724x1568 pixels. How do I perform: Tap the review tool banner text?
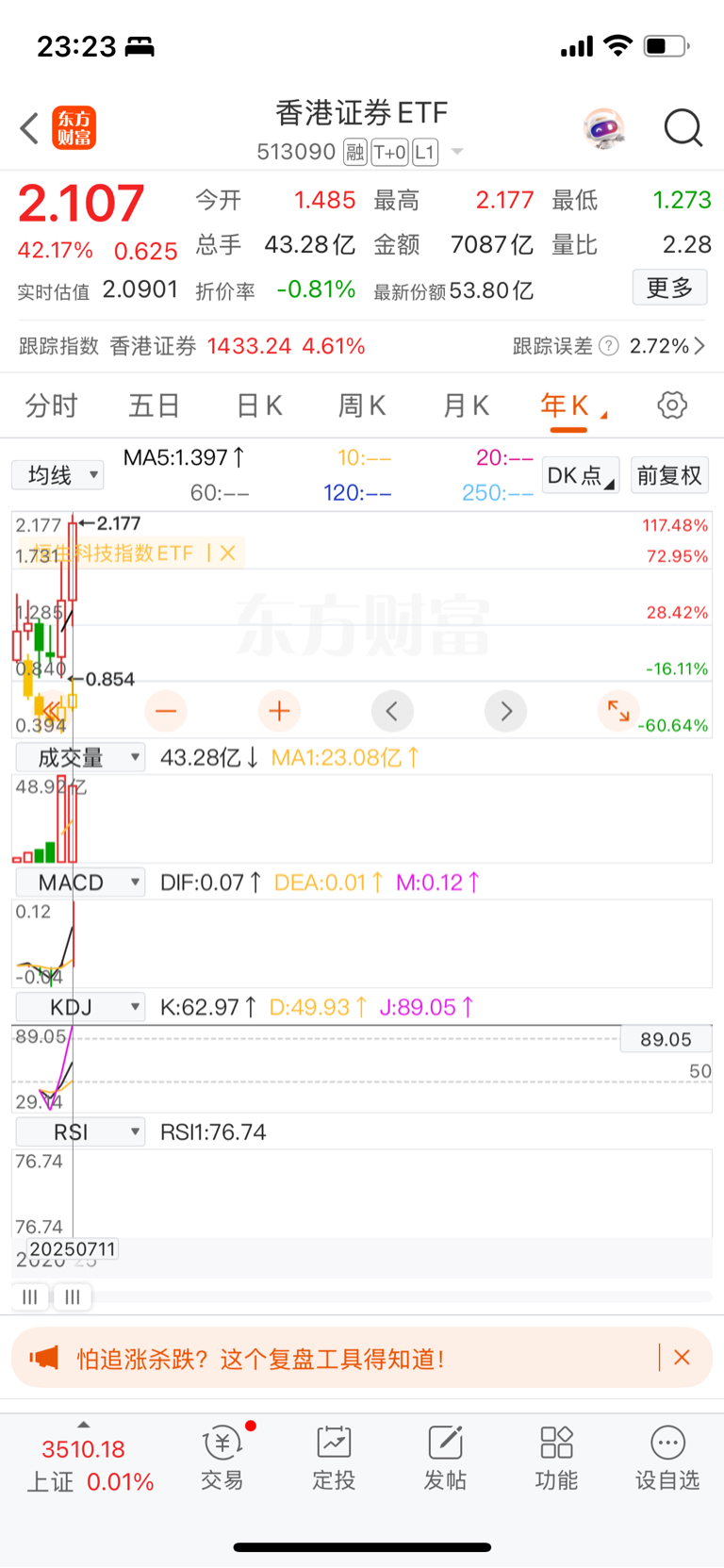pyautogui.click(x=260, y=1359)
